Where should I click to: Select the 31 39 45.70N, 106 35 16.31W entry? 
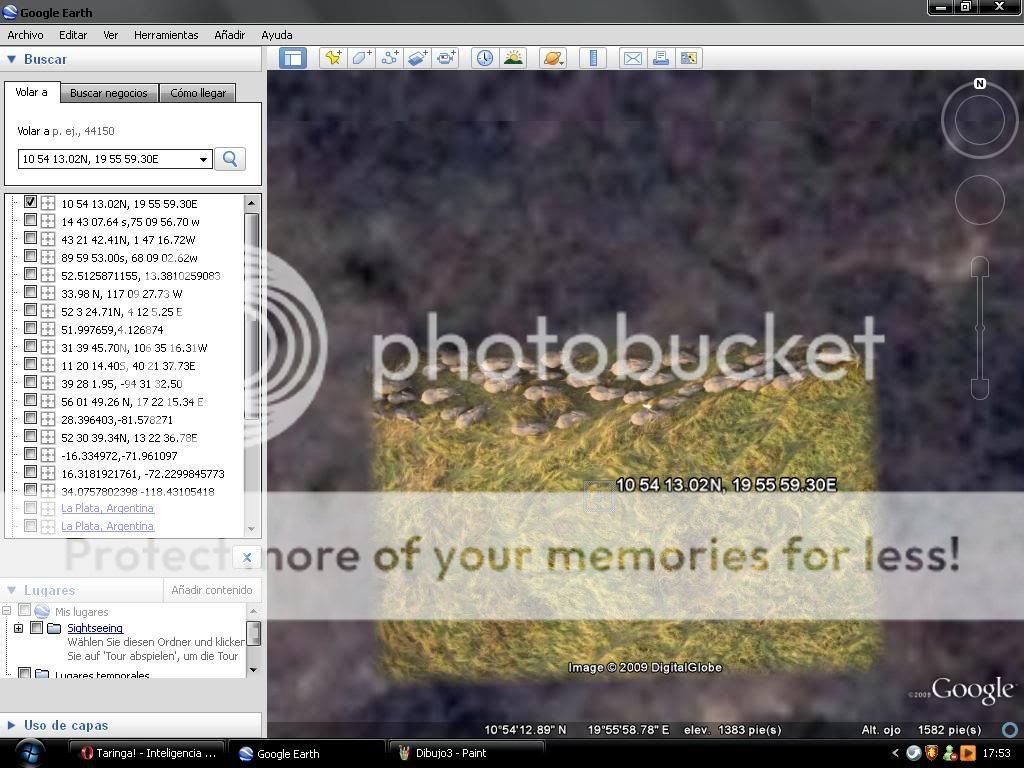point(134,347)
